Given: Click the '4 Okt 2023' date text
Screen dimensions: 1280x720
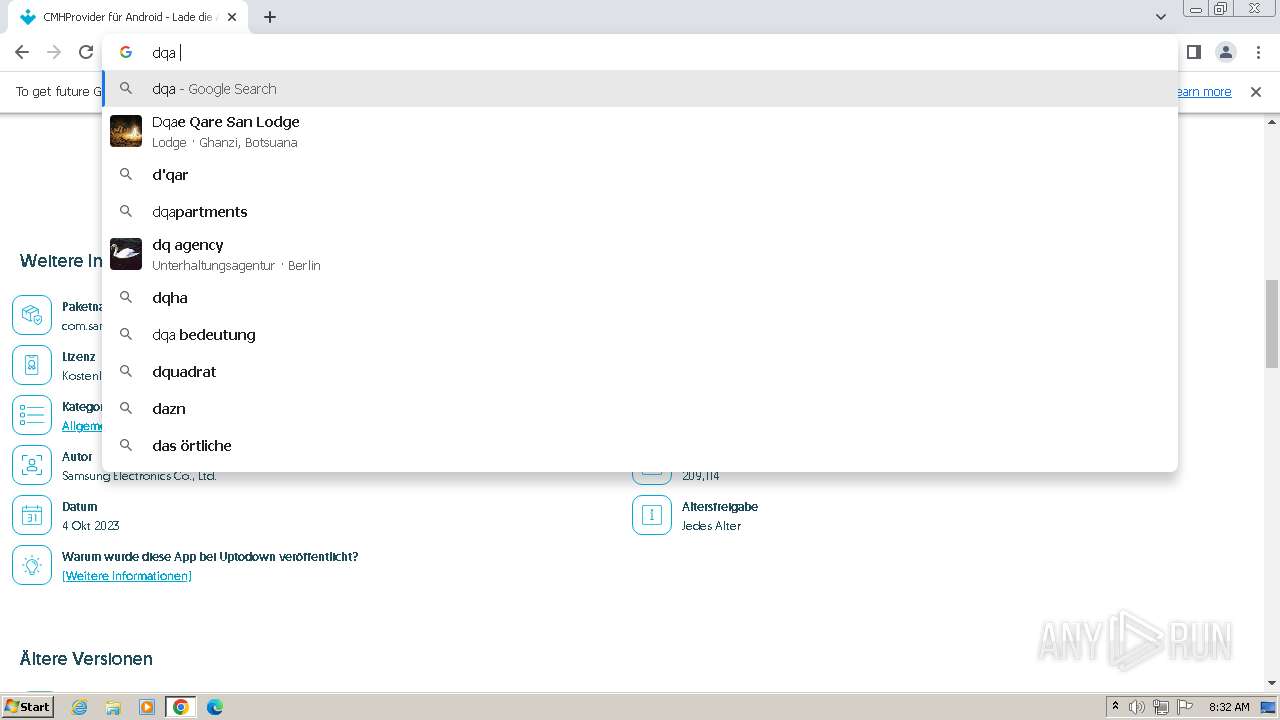Looking at the screenshot, I should pyautogui.click(x=91, y=526).
